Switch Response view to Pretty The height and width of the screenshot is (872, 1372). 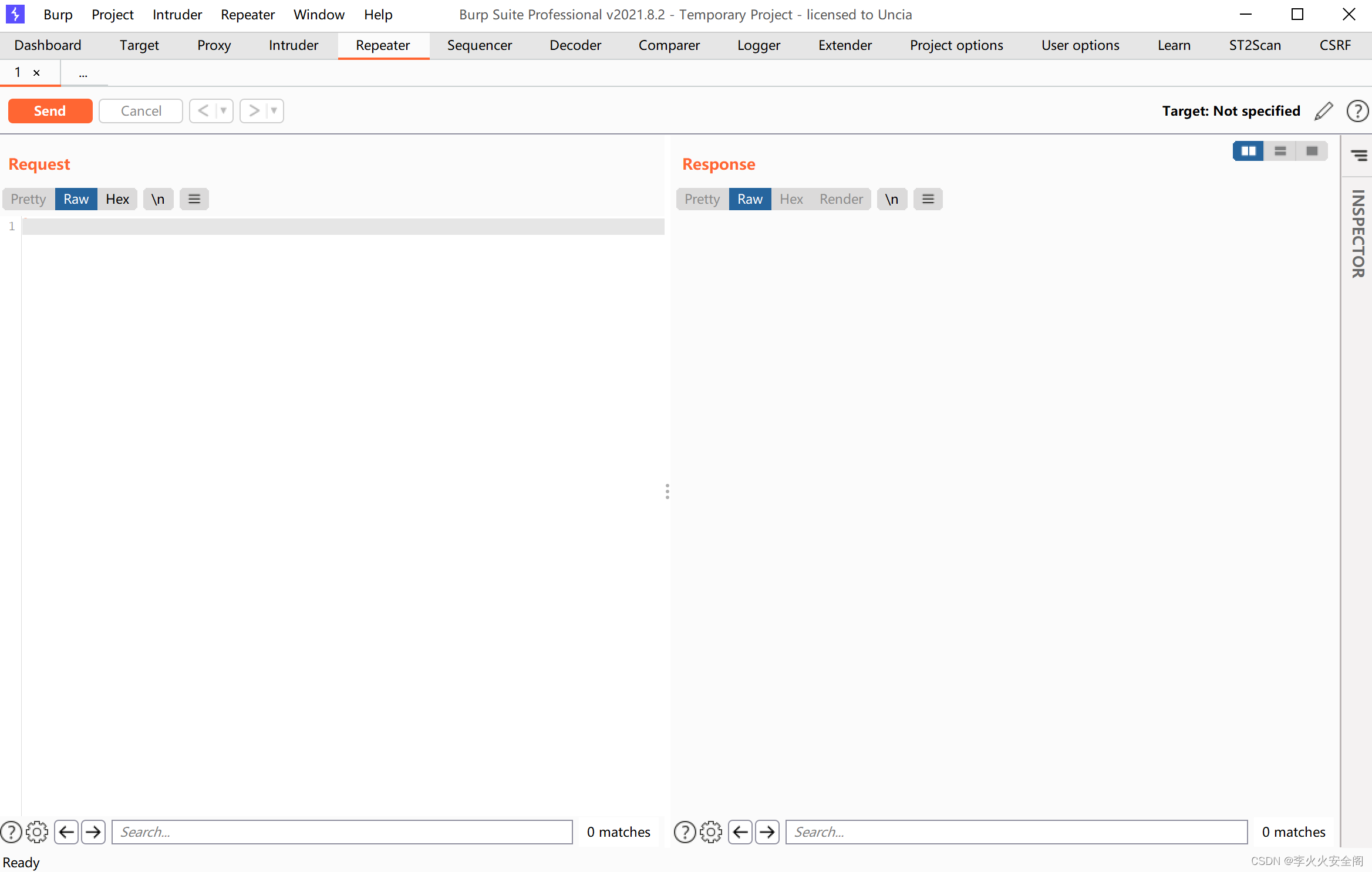coord(702,199)
